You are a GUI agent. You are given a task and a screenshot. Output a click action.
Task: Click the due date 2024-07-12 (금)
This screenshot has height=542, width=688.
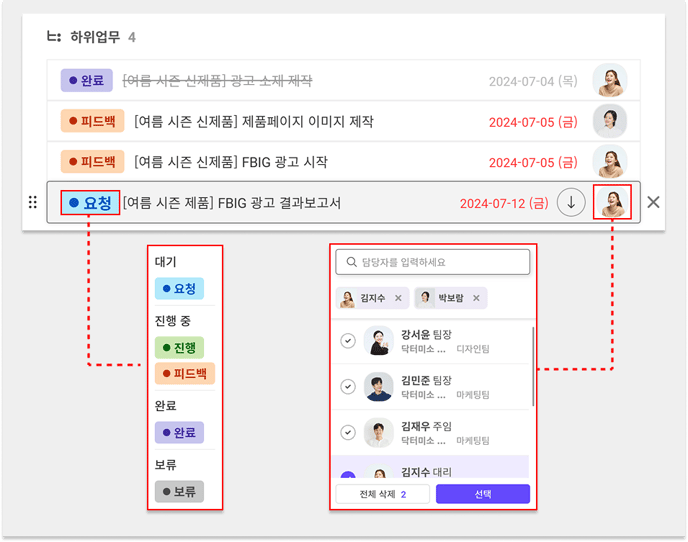click(x=504, y=203)
